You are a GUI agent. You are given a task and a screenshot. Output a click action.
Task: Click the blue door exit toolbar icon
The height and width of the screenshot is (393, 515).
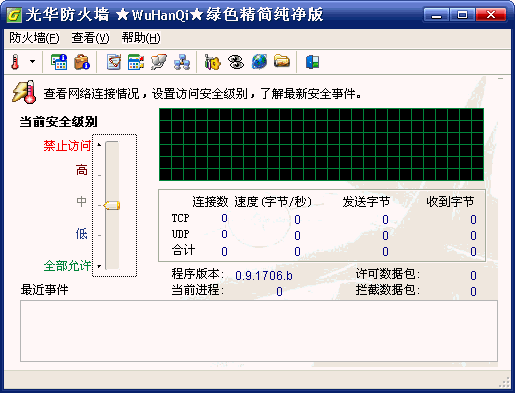tap(312, 62)
